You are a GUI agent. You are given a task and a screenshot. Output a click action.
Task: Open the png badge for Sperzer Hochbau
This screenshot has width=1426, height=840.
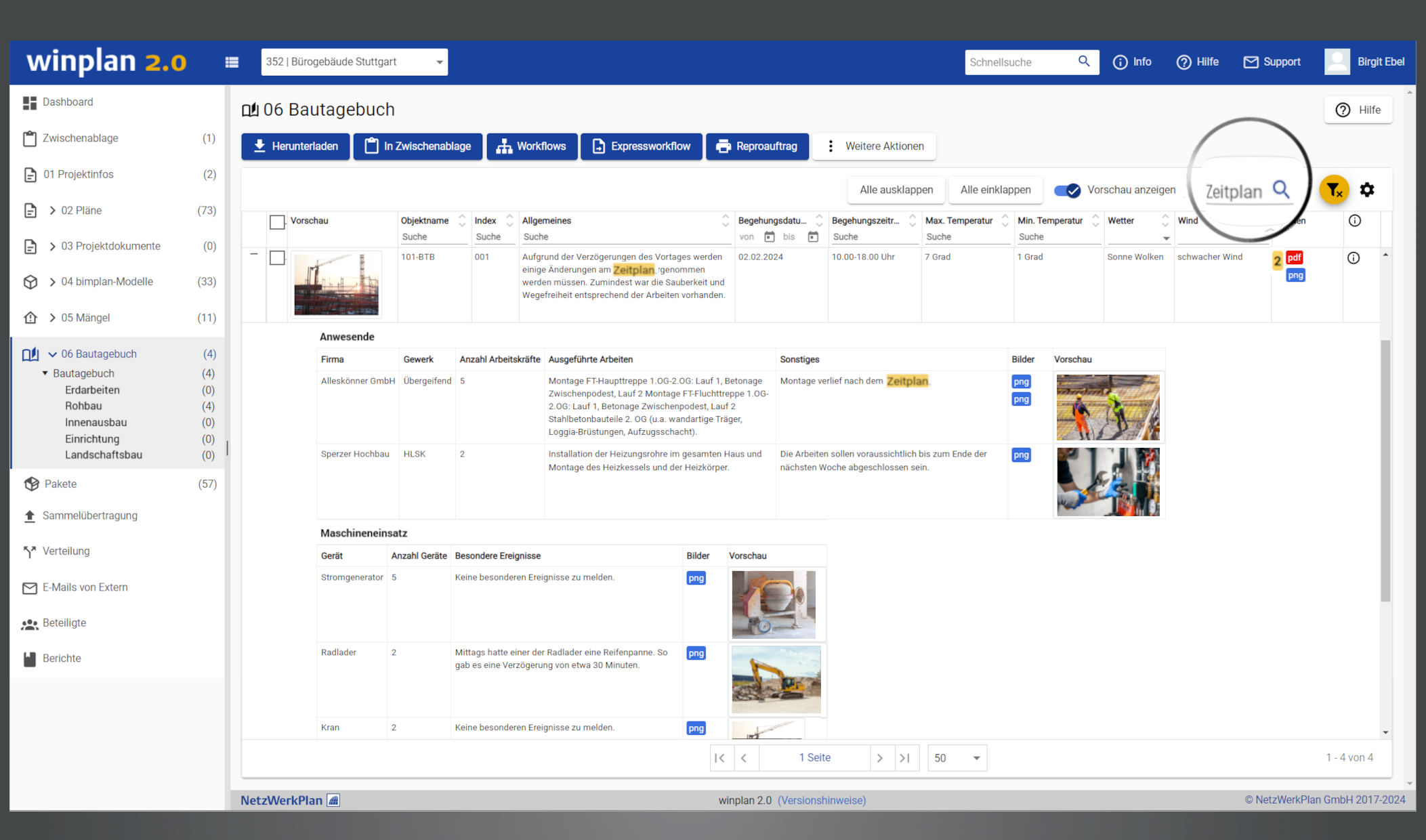[1021, 455]
